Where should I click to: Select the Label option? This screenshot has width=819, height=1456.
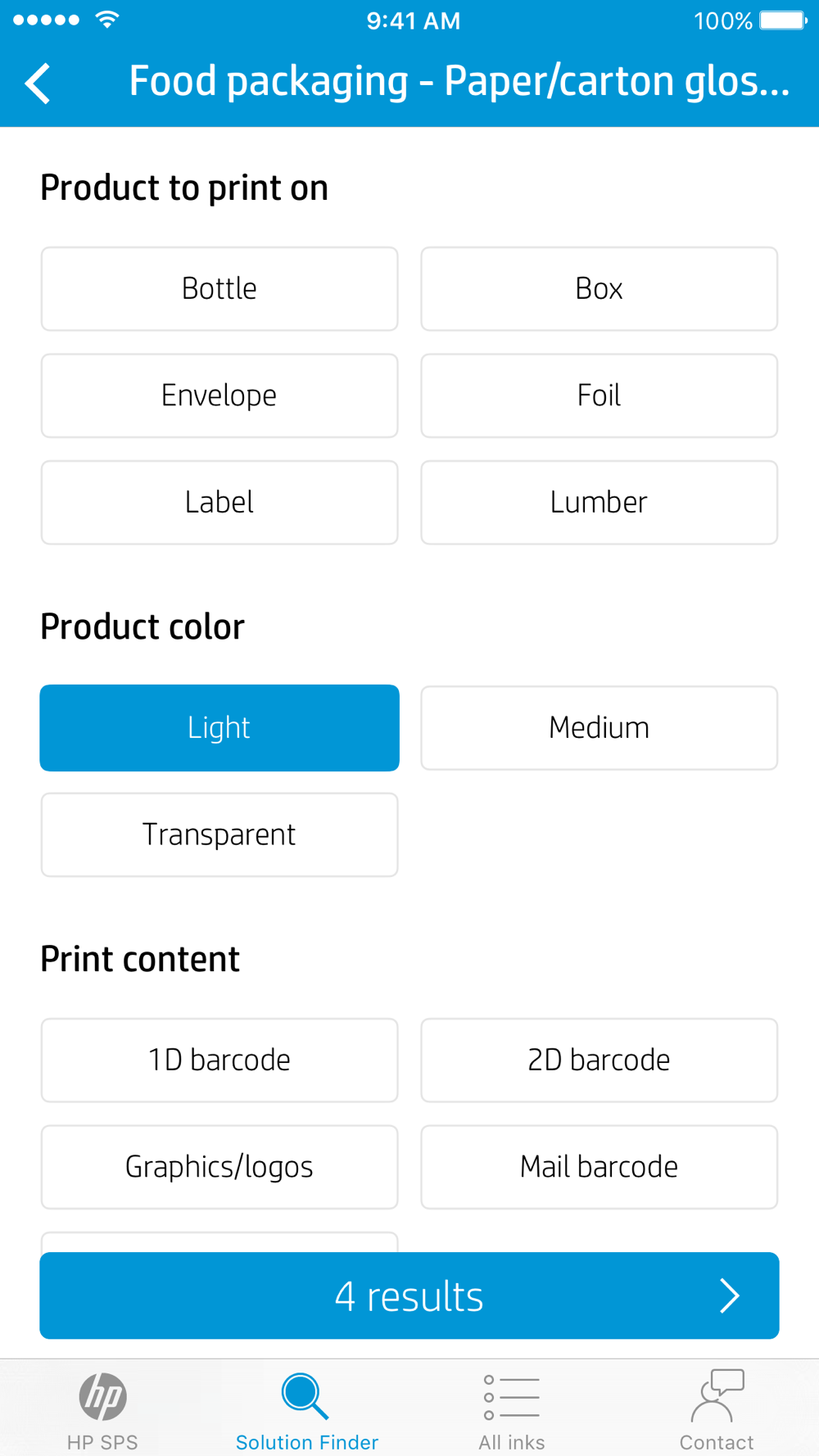tap(219, 502)
